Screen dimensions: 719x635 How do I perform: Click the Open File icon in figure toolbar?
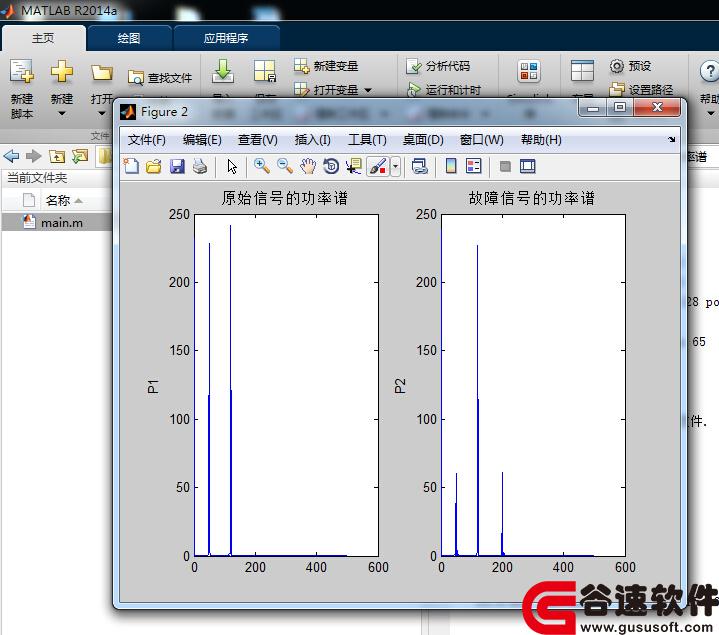point(154,166)
